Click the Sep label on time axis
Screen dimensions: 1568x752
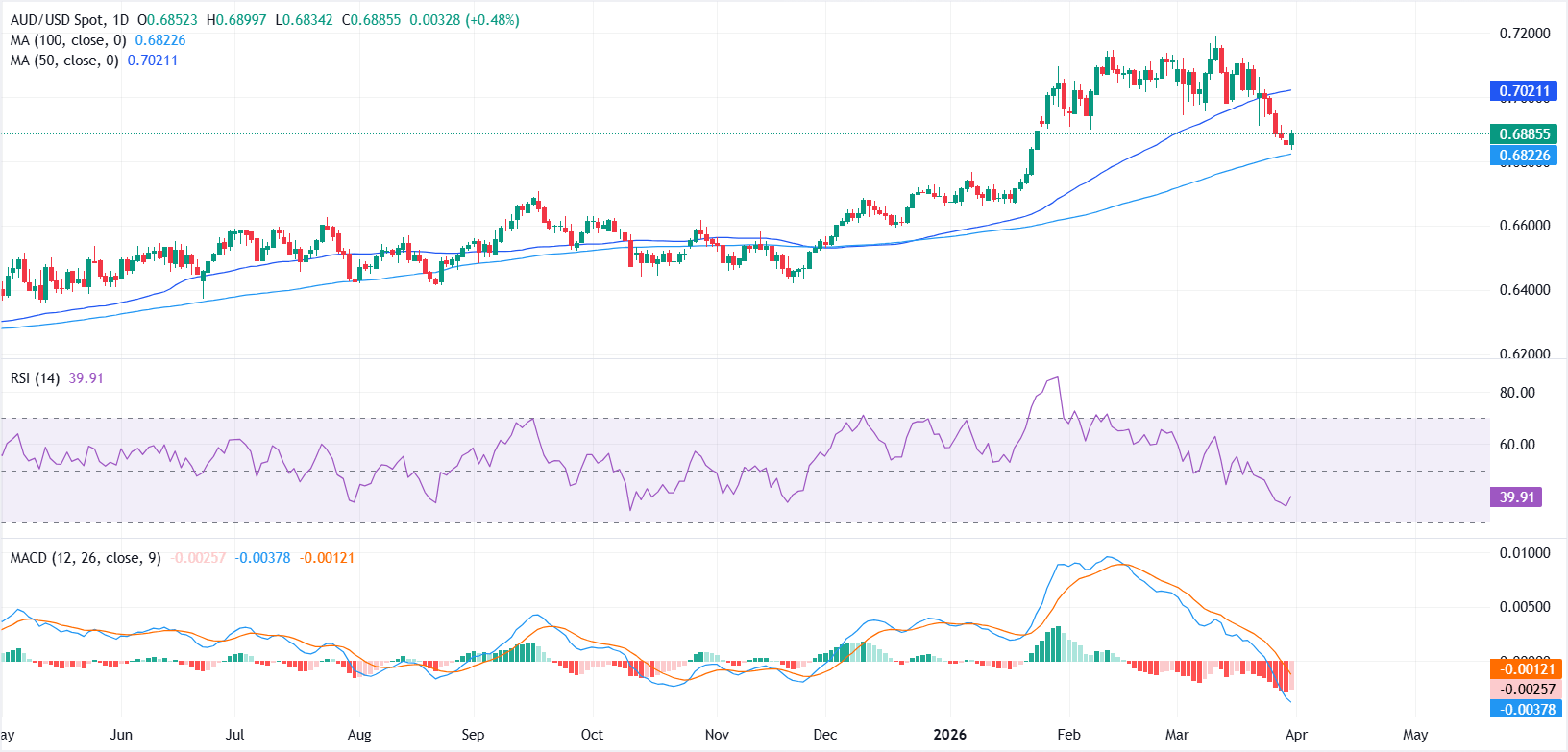click(x=473, y=735)
